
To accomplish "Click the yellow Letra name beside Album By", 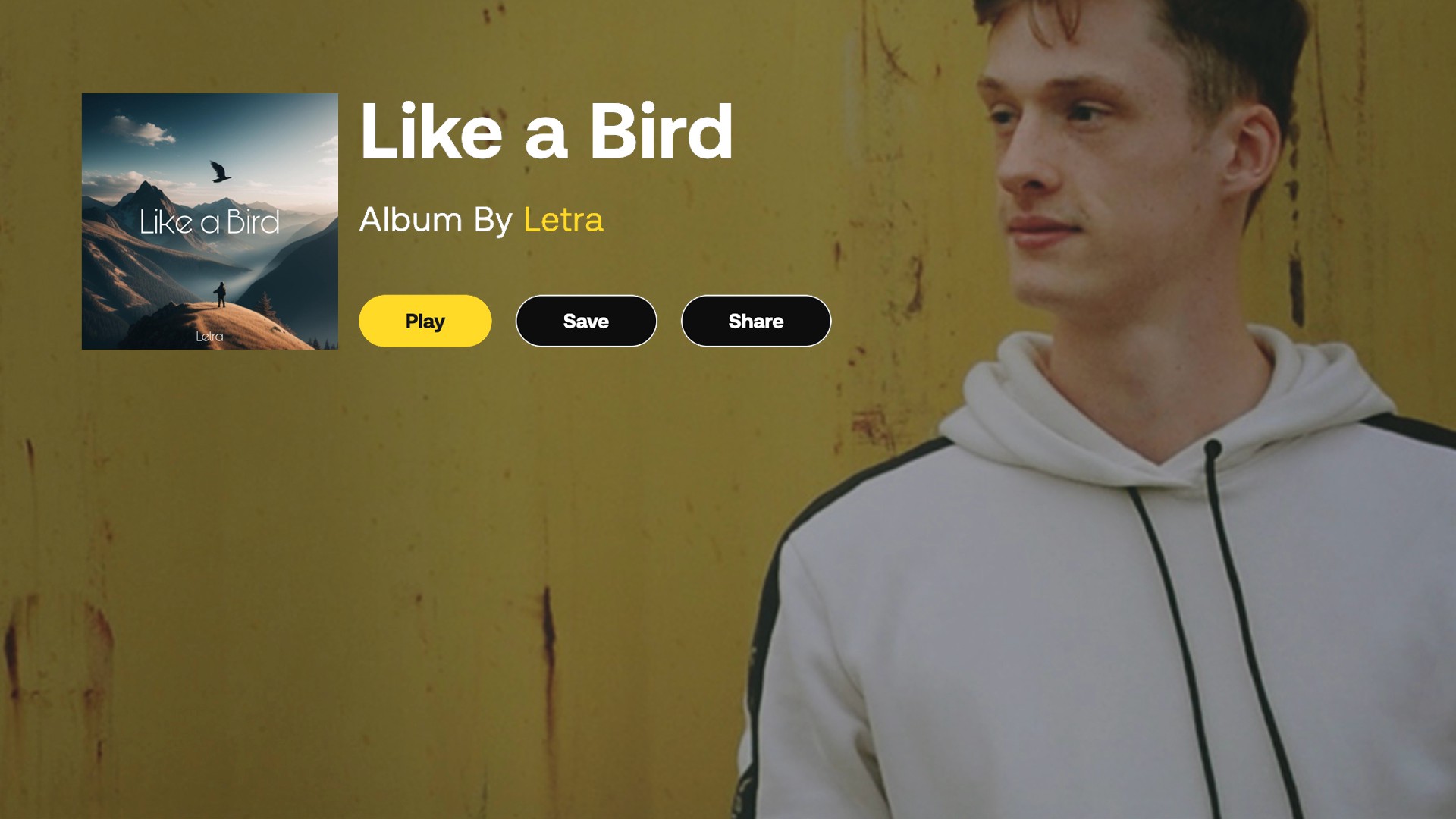I will 563,220.
